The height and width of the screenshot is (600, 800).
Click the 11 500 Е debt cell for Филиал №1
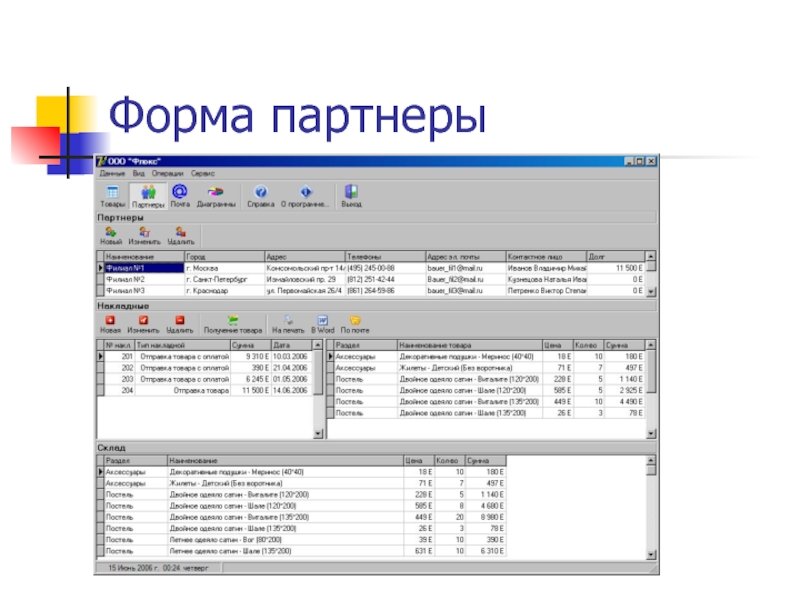pyautogui.click(x=615, y=268)
